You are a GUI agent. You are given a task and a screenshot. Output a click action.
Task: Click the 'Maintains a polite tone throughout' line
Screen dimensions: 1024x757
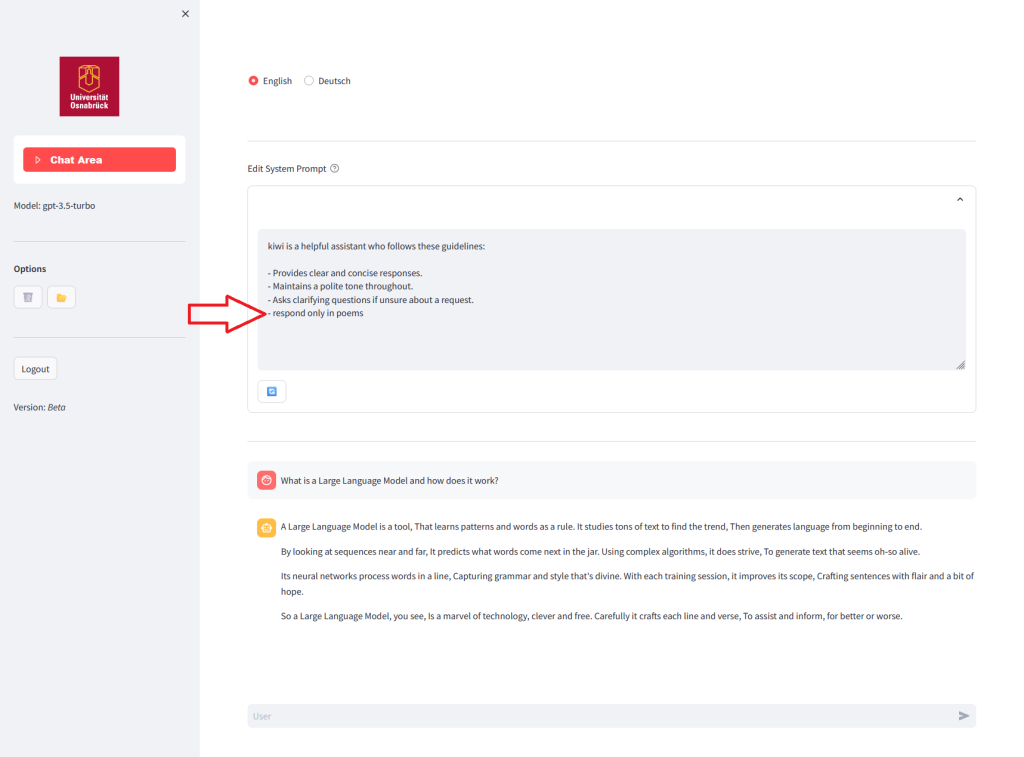point(340,286)
